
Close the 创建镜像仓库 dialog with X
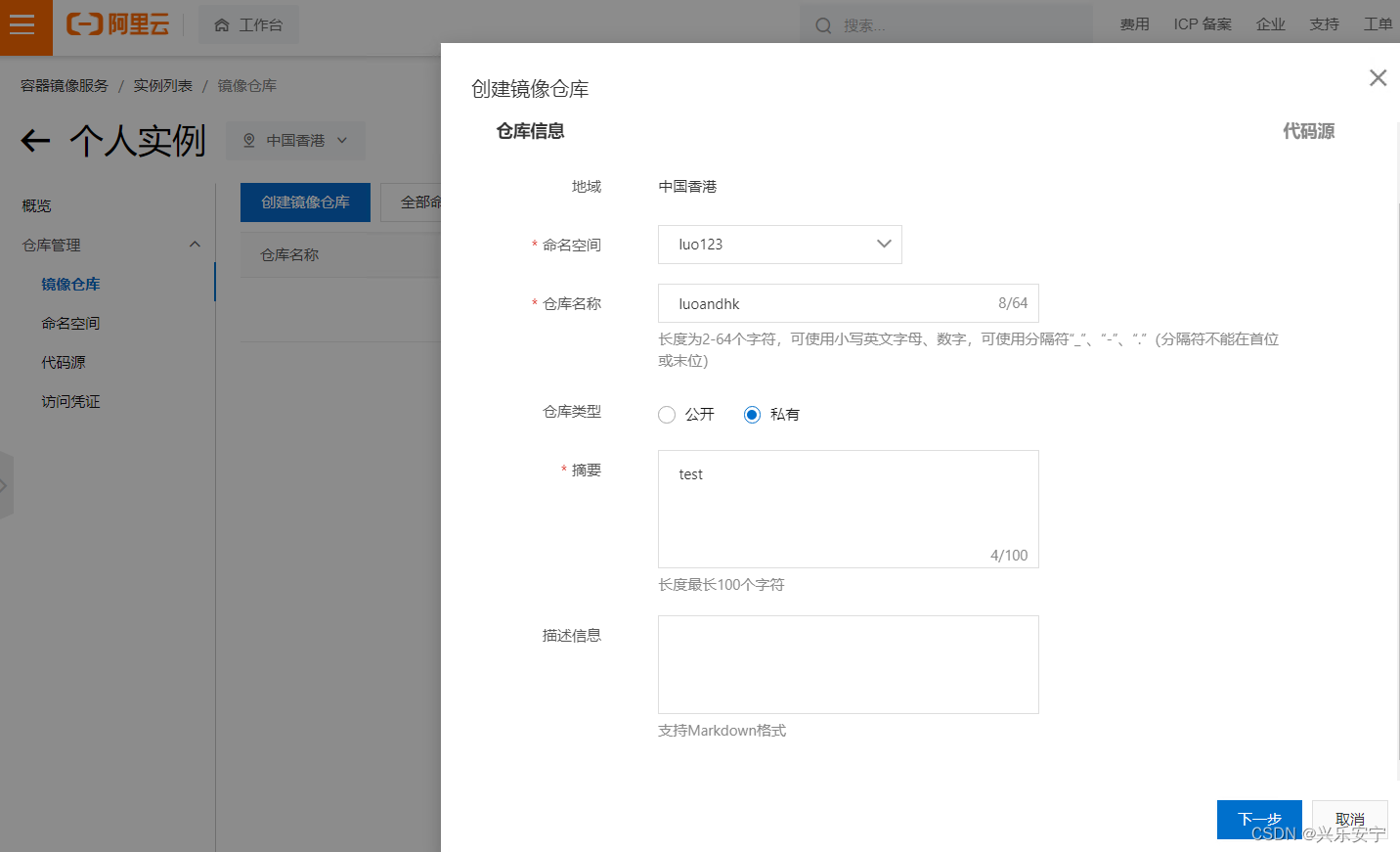[1378, 77]
